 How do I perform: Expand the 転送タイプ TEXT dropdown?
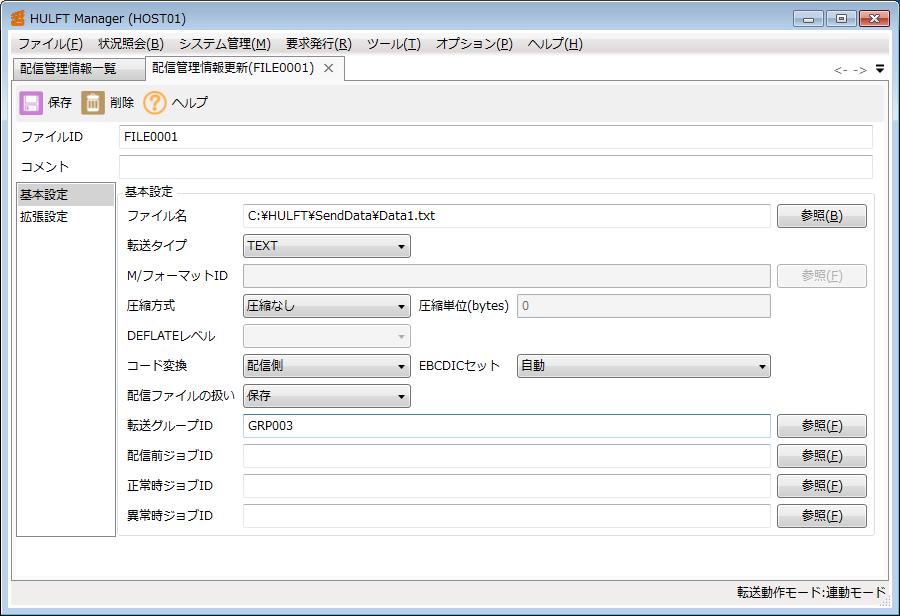[327, 246]
